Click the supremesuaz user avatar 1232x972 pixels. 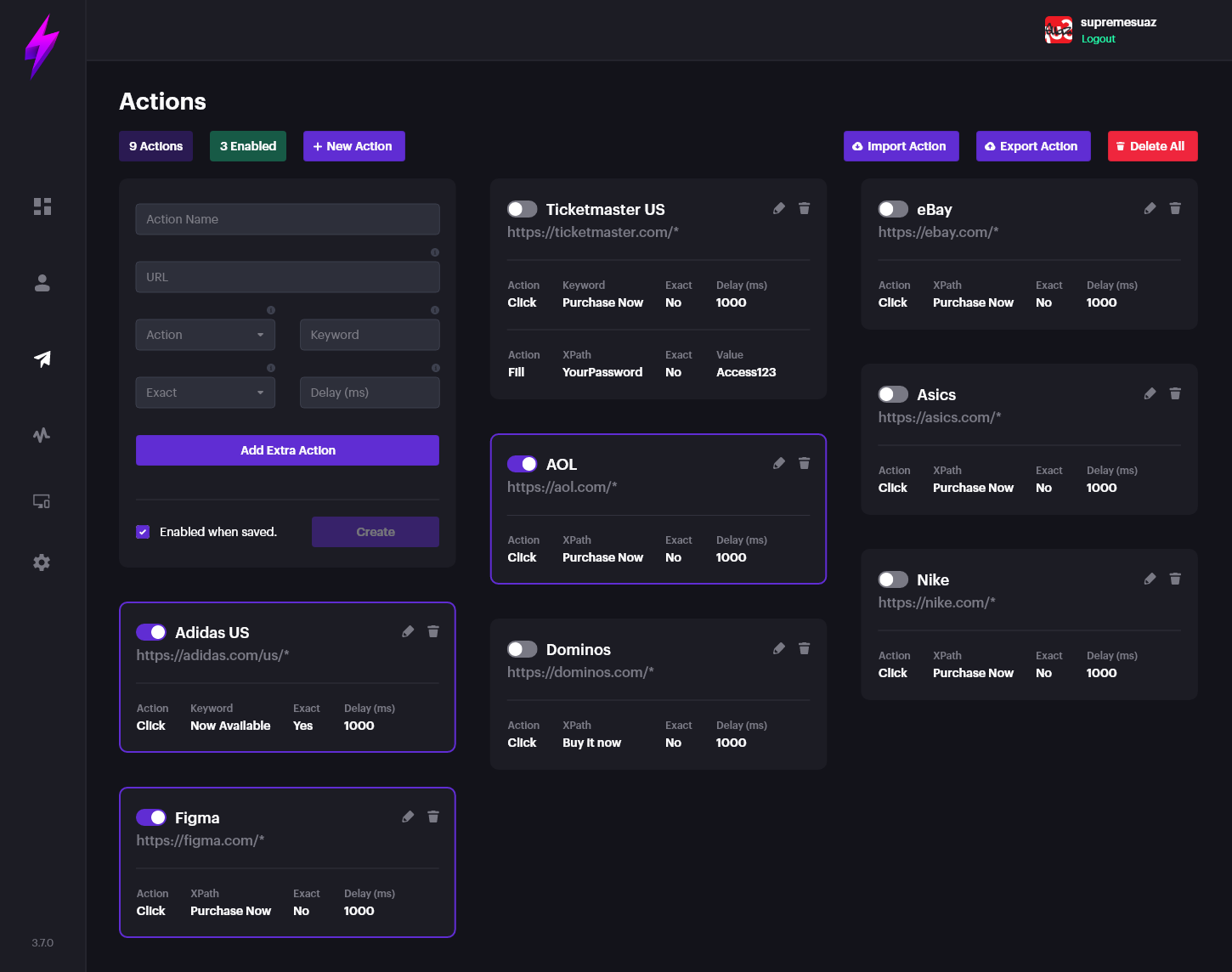1059,31
